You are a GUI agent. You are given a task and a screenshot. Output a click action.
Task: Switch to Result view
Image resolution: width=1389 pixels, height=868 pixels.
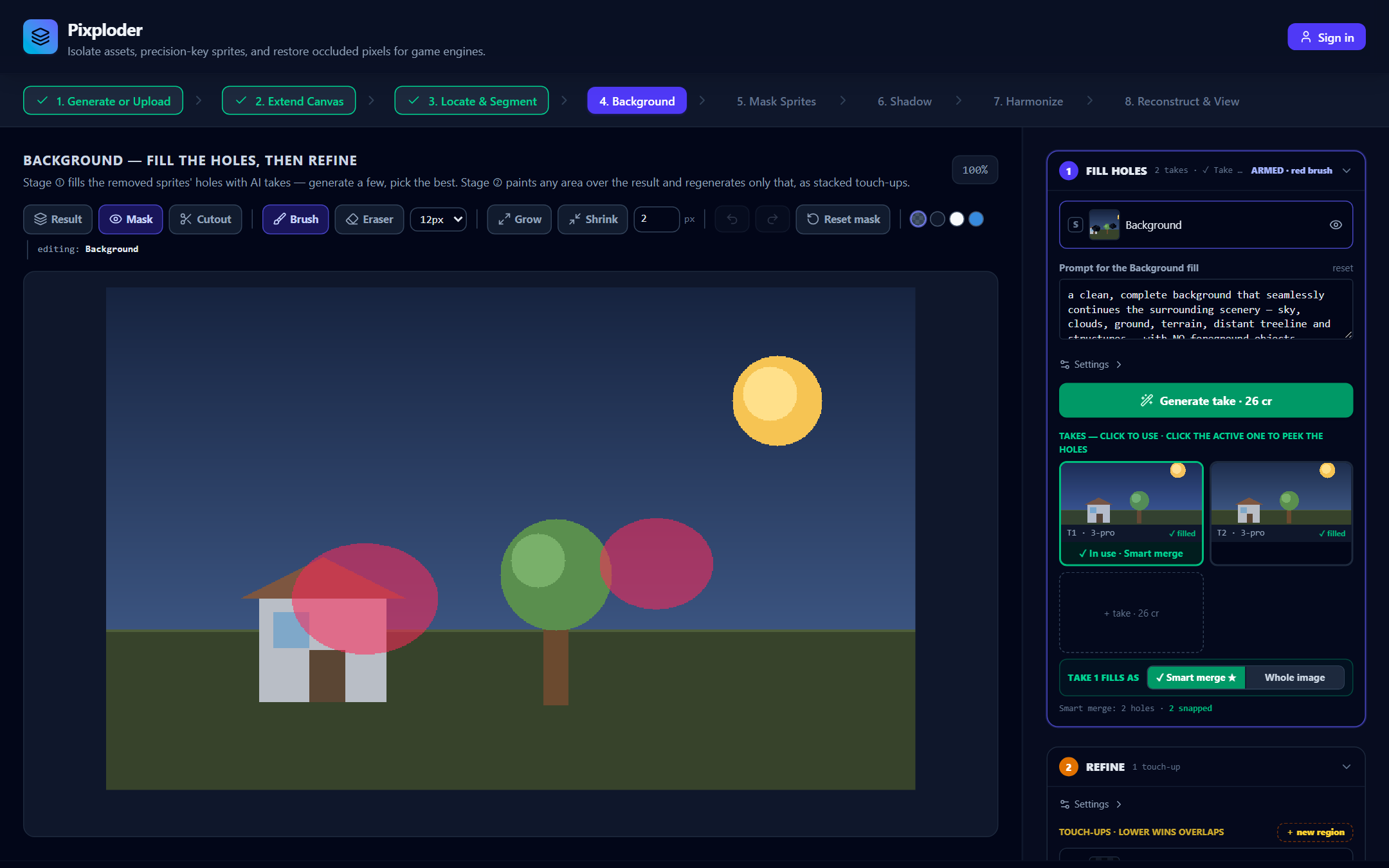58,219
